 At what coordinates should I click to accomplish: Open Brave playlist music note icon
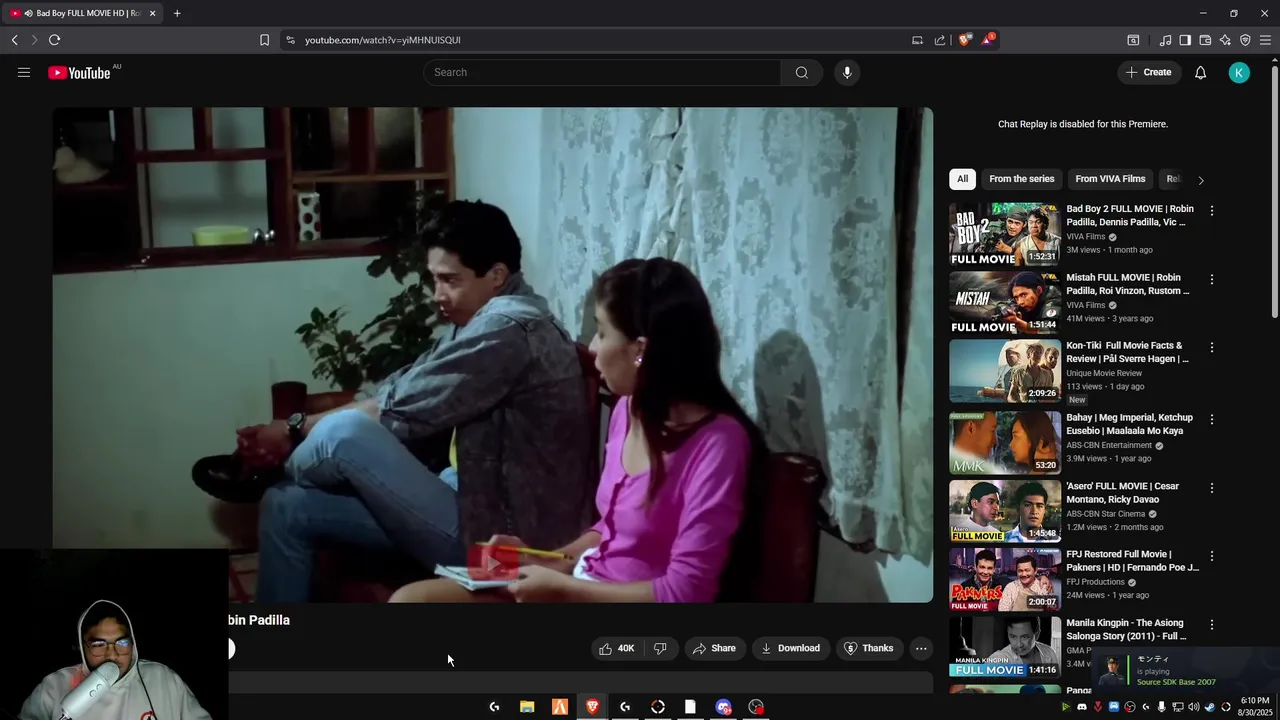point(1165,40)
